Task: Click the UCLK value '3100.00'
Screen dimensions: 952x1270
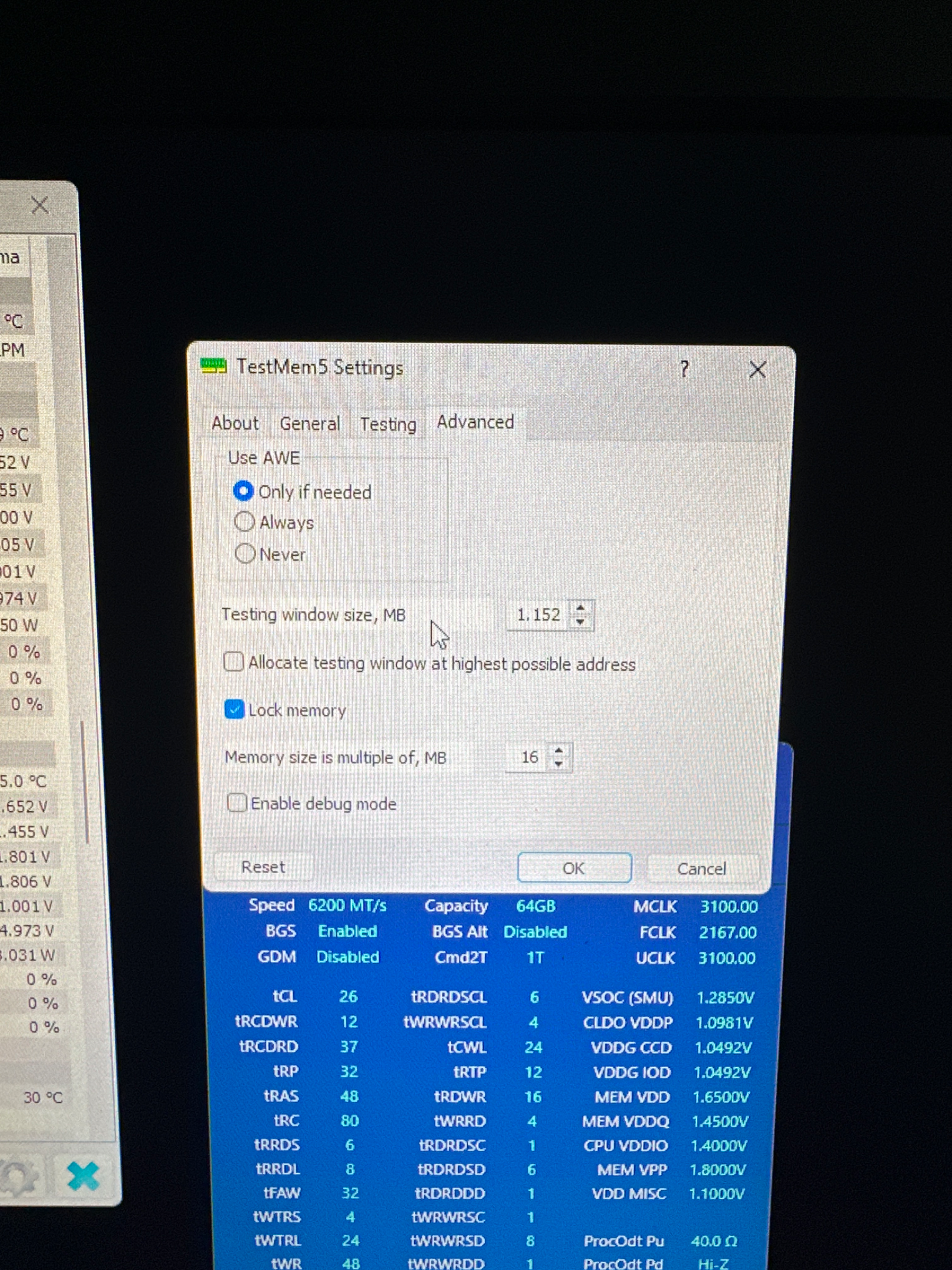Action: 726,958
